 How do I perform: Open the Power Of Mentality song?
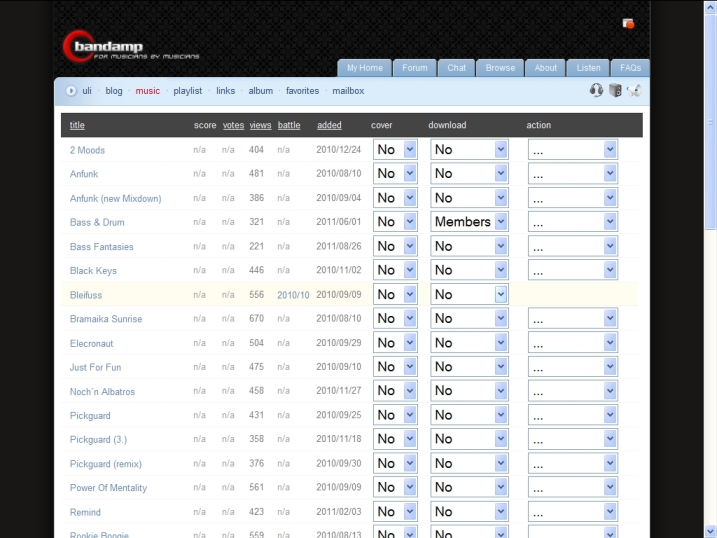pos(108,488)
